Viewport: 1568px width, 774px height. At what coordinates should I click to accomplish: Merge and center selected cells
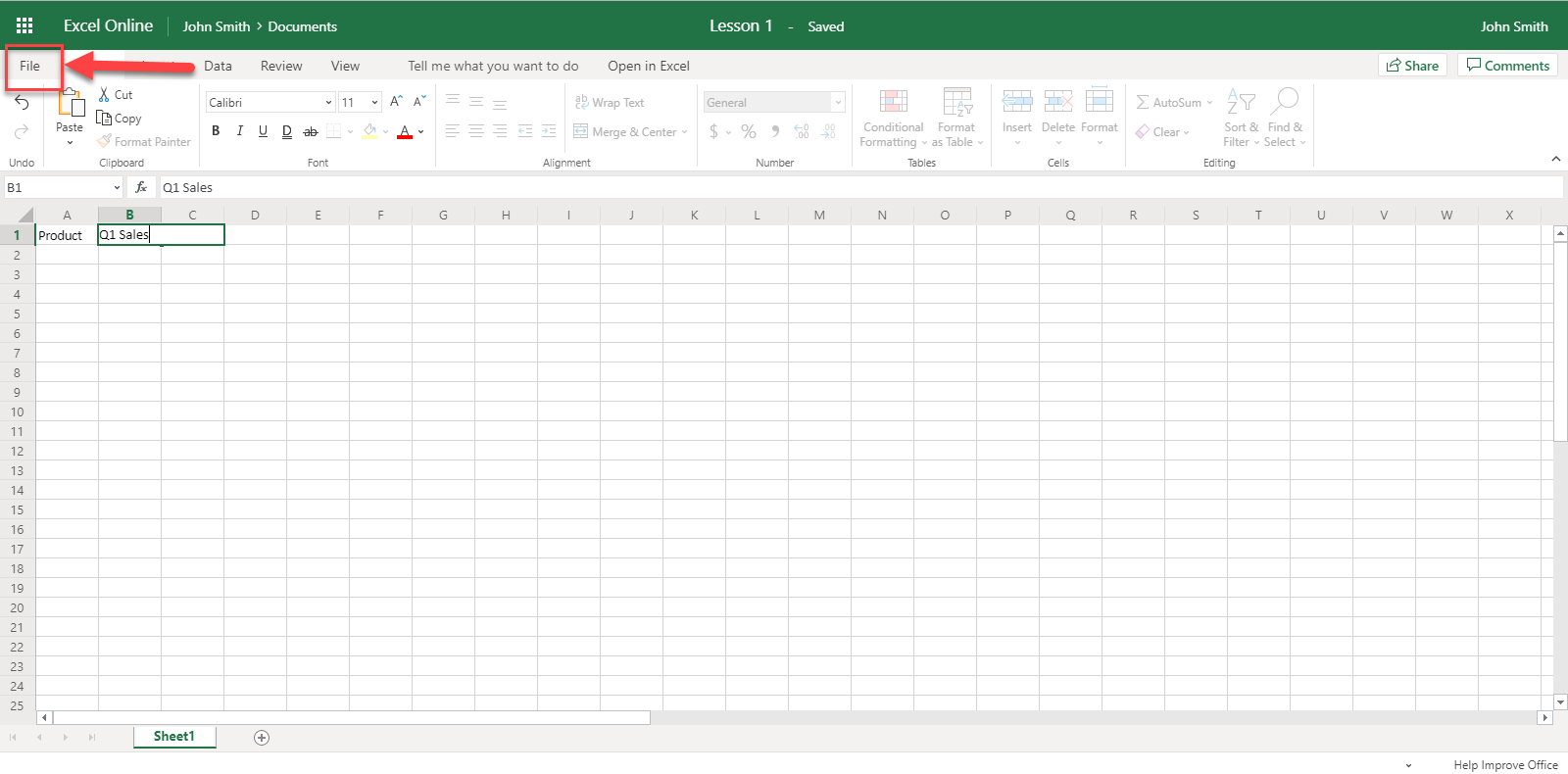coord(625,131)
